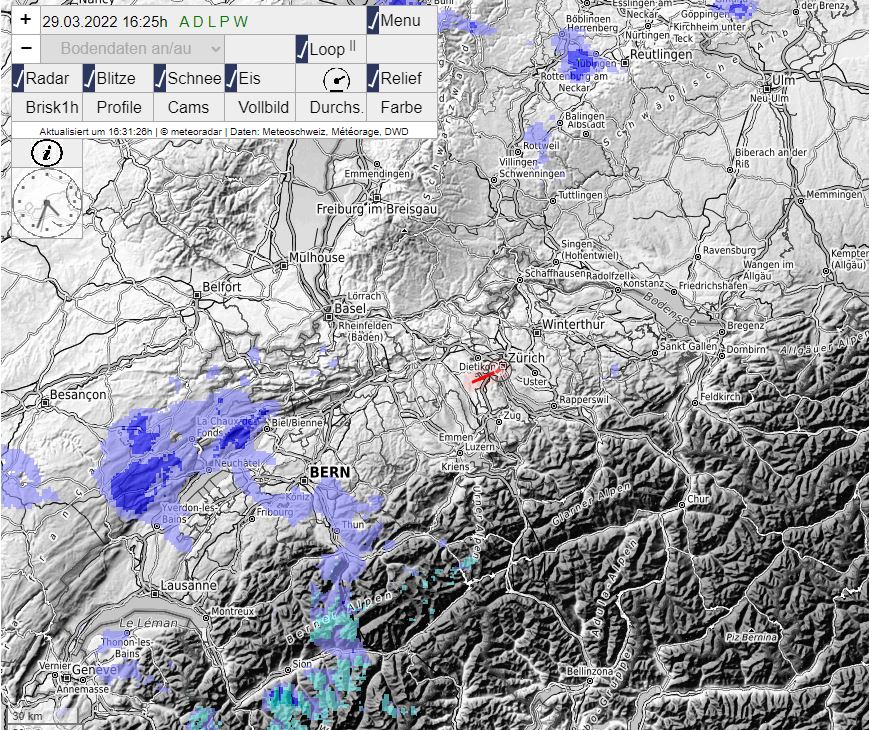
Task: Click the Schaffhausen label
Action: click(x=555, y=274)
